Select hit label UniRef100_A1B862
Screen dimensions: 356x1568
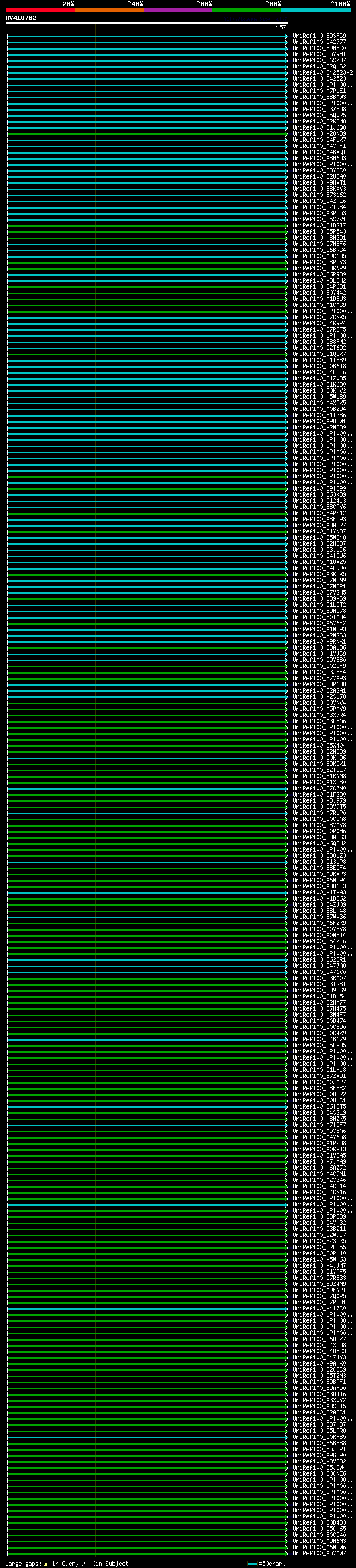point(319,898)
